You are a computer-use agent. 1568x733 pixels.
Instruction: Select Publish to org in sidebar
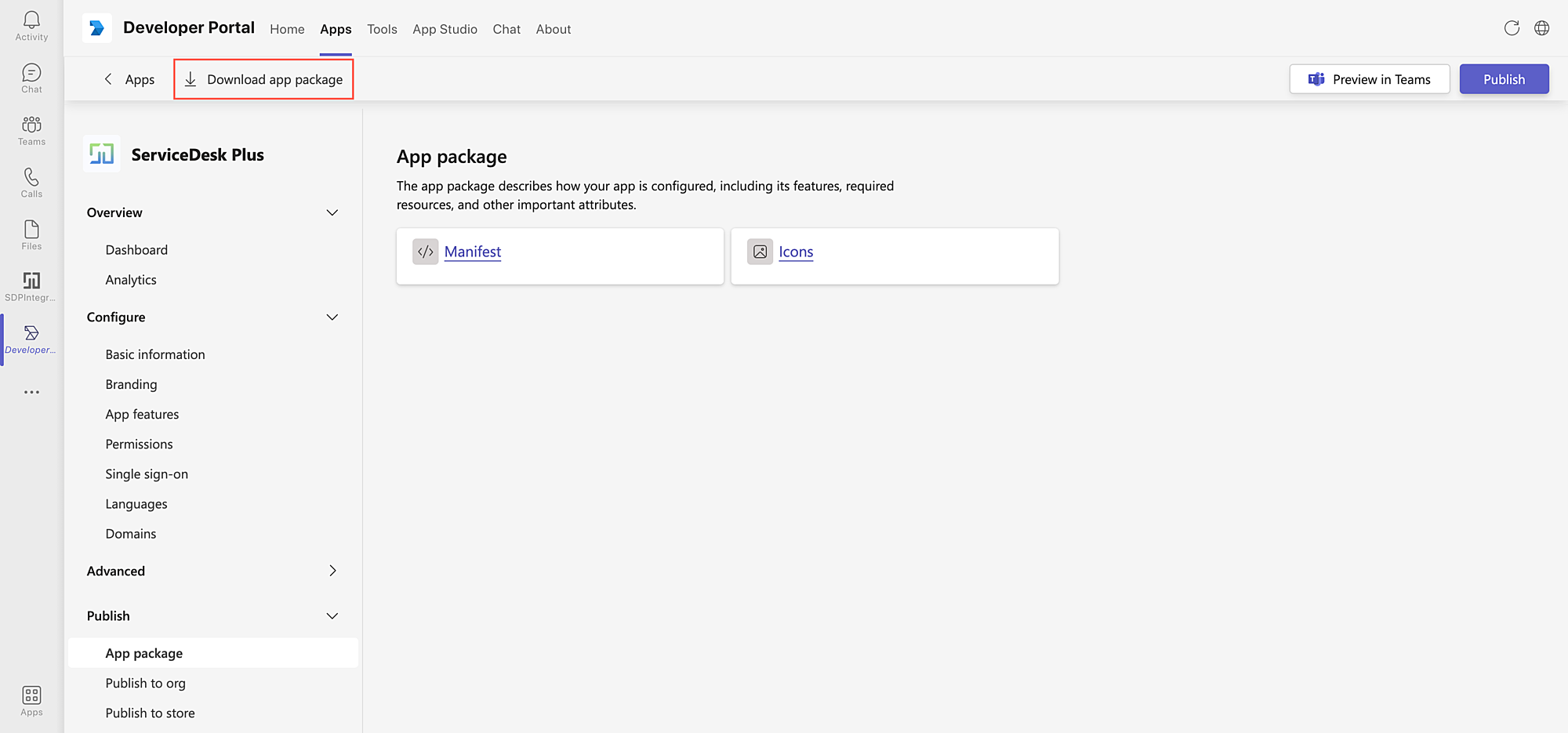coord(146,683)
